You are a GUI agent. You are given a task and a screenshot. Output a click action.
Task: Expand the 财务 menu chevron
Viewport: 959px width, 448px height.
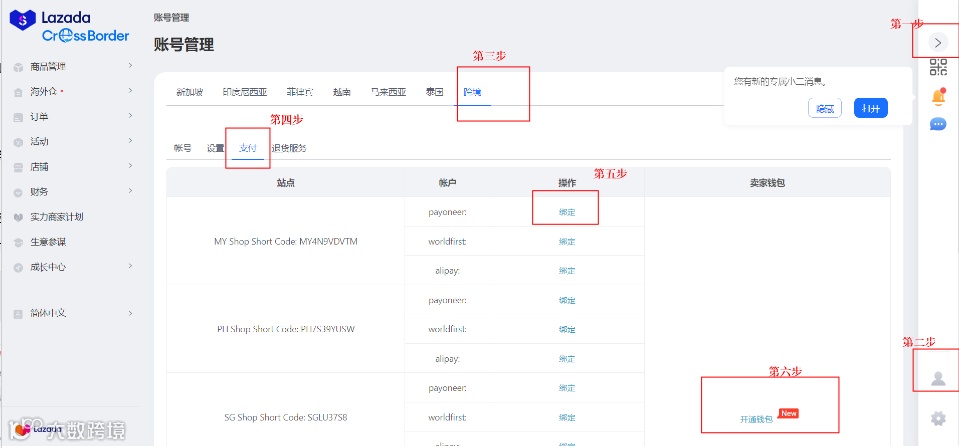[x=130, y=191]
